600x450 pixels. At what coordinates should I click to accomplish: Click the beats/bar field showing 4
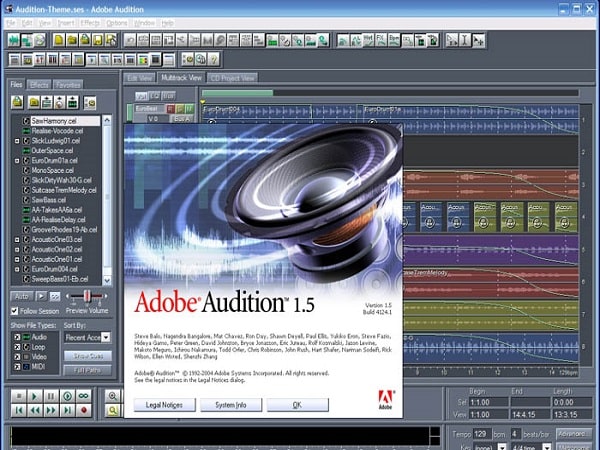point(515,434)
